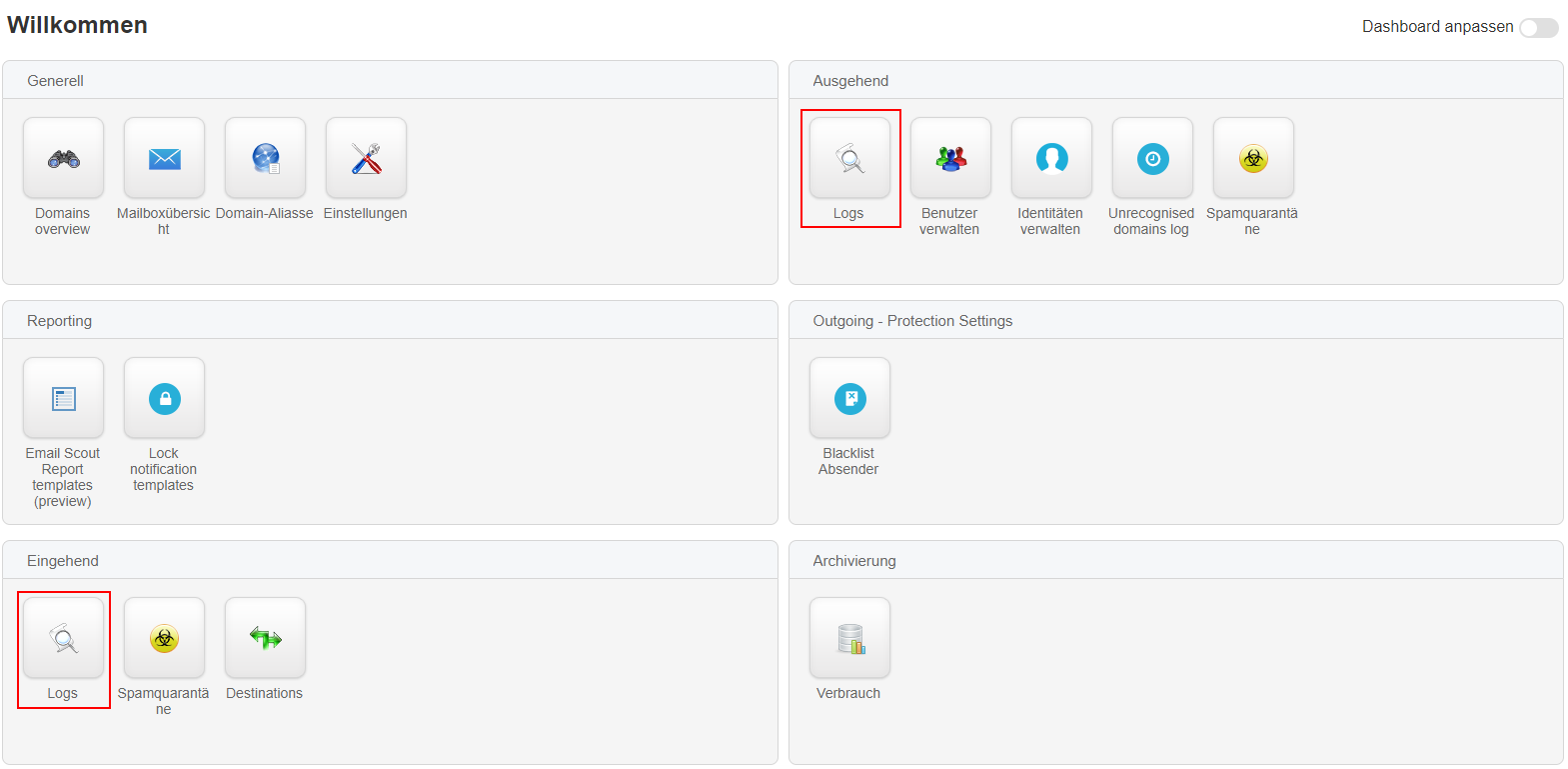Click the Outgoing - Protection Settings header

click(912, 321)
